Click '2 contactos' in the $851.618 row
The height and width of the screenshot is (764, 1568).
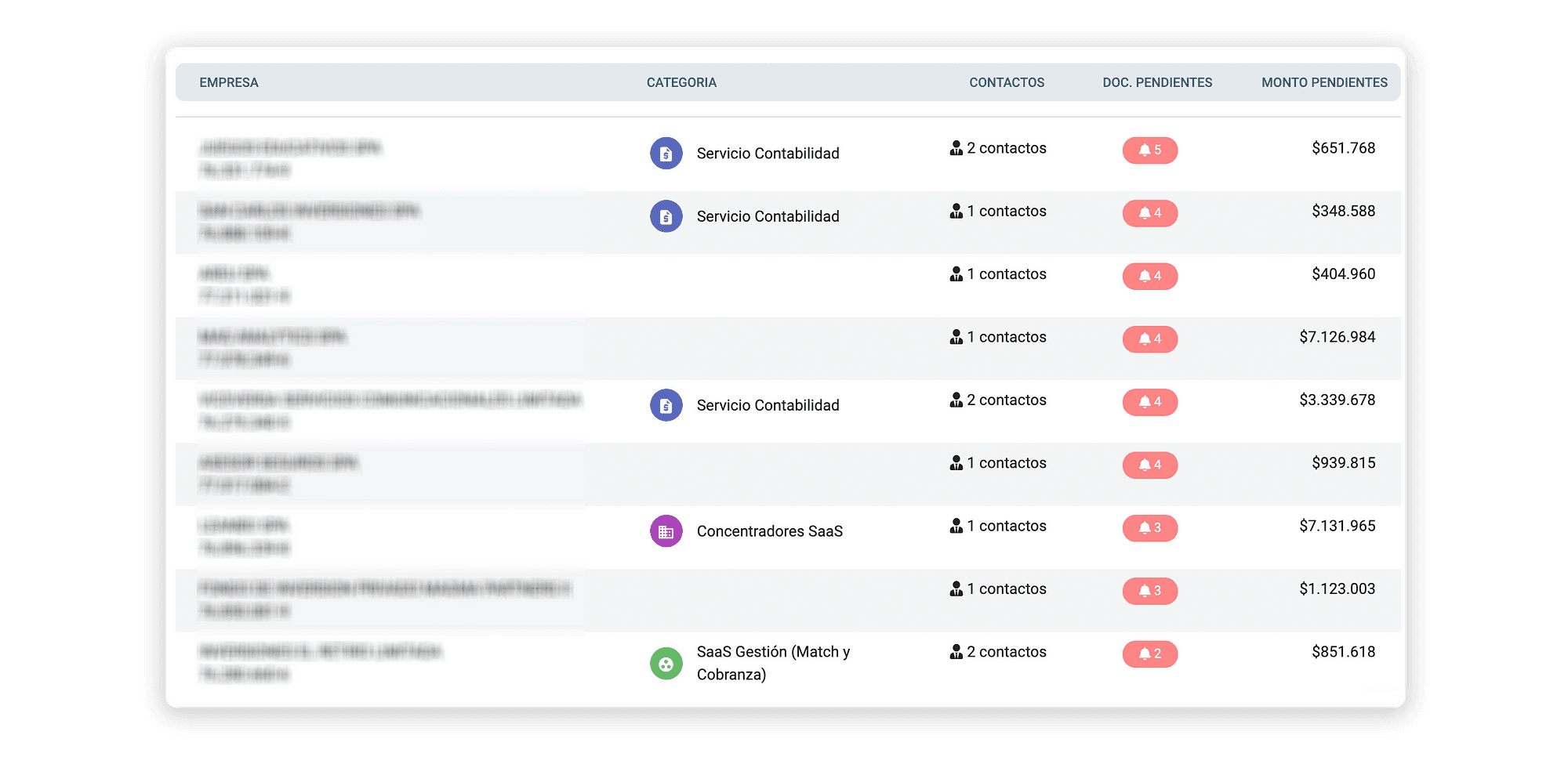click(x=1006, y=652)
